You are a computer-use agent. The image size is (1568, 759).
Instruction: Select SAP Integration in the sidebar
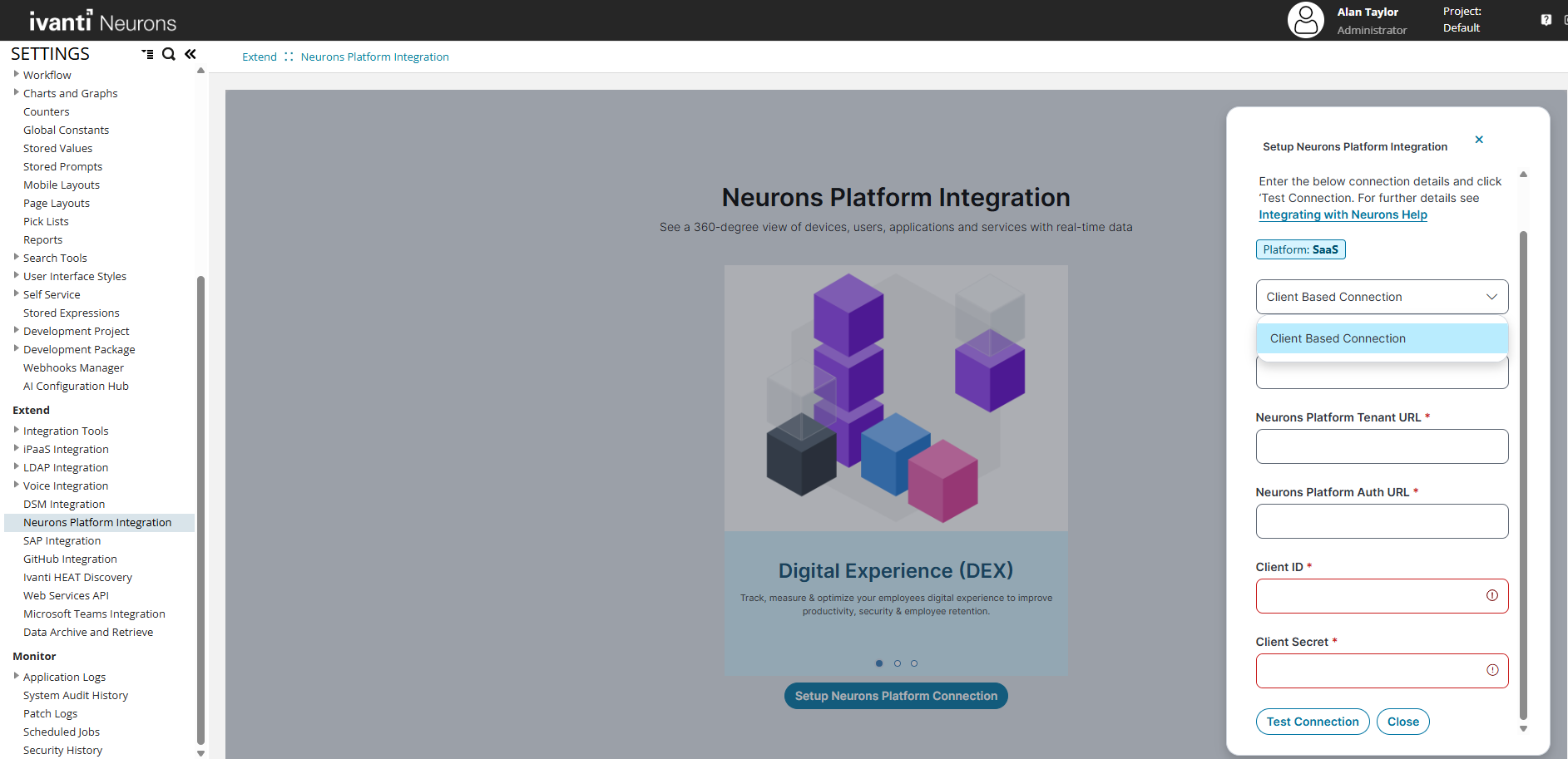[x=62, y=540]
